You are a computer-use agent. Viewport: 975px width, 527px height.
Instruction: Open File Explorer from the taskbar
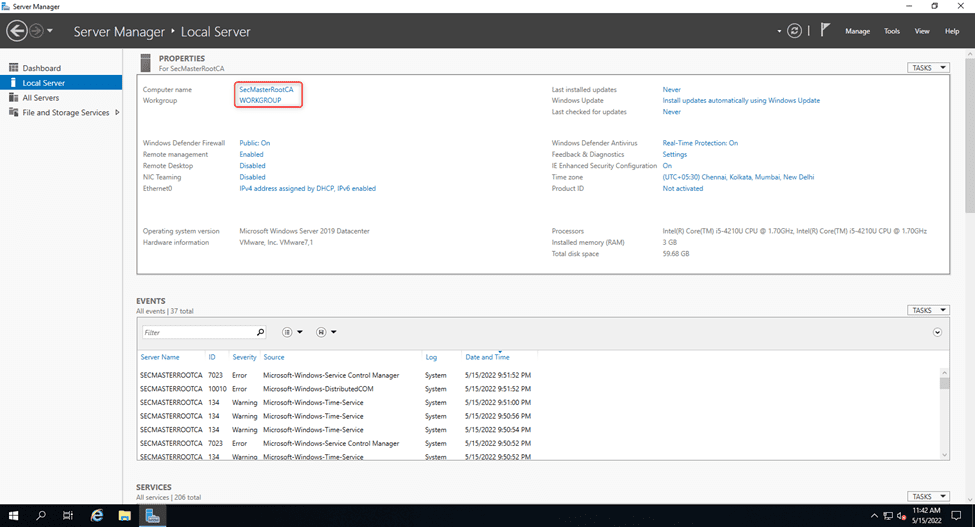click(125, 516)
